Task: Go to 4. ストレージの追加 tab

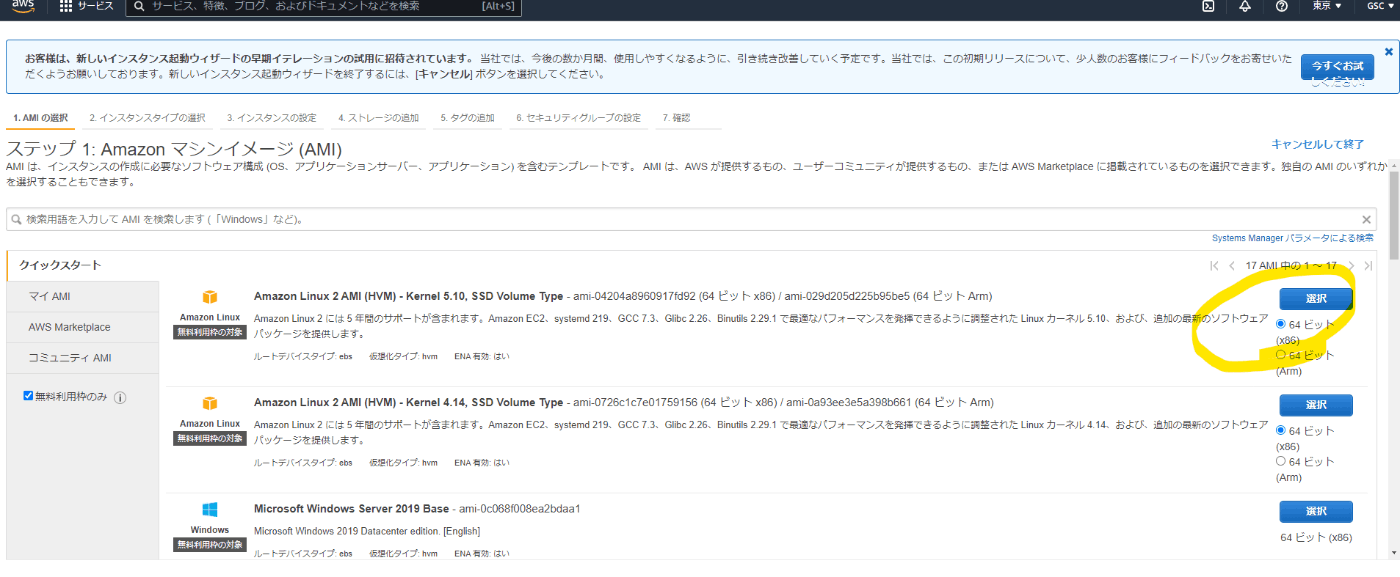Action: click(x=378, y=118)
